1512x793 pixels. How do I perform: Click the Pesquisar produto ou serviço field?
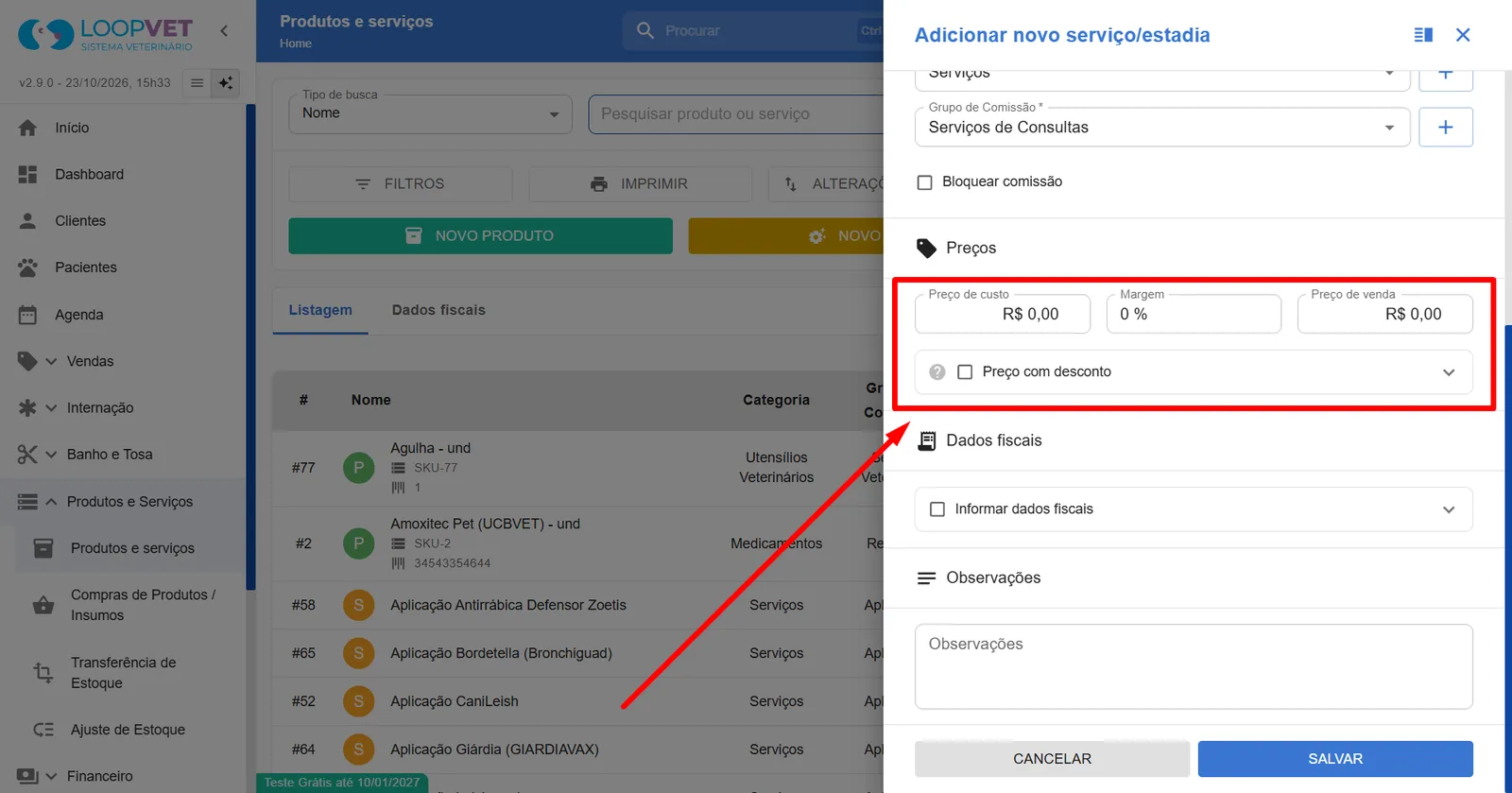click(735, 114)
